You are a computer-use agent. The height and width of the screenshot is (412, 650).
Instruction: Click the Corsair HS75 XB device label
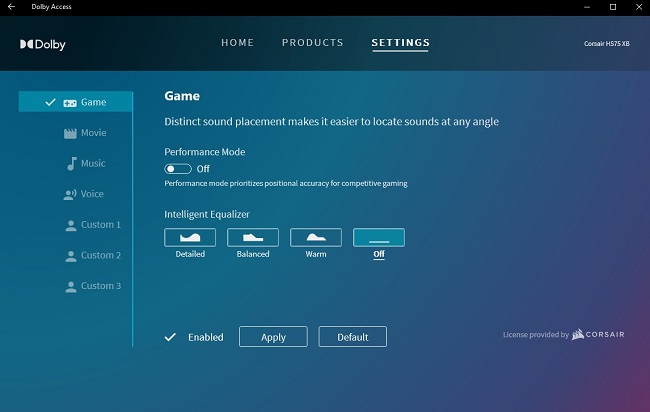click(x=606, y=44)
